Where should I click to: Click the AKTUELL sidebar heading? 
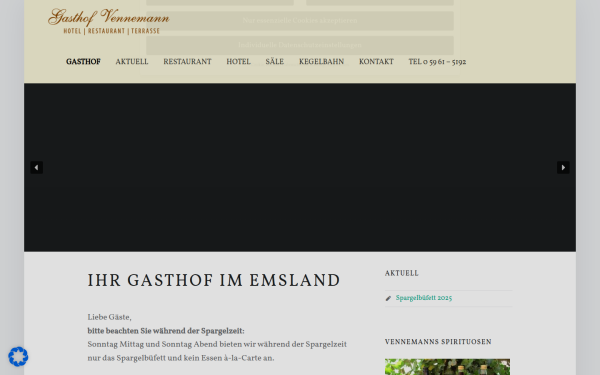(402, 273)
